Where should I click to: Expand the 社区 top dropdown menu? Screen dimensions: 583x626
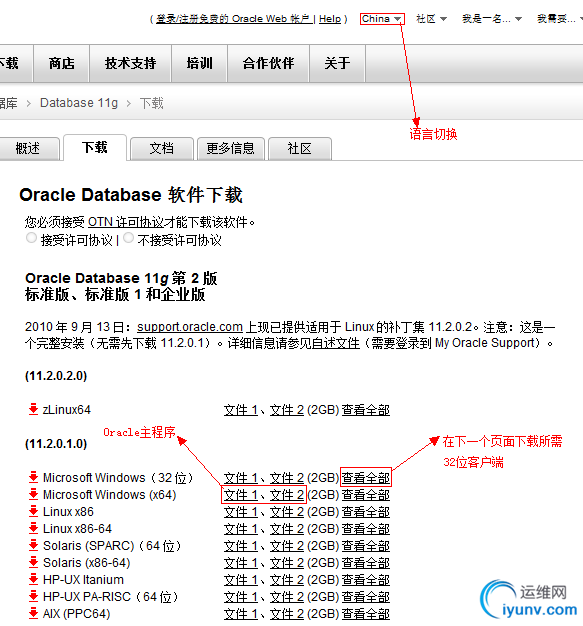click(431, 19)
